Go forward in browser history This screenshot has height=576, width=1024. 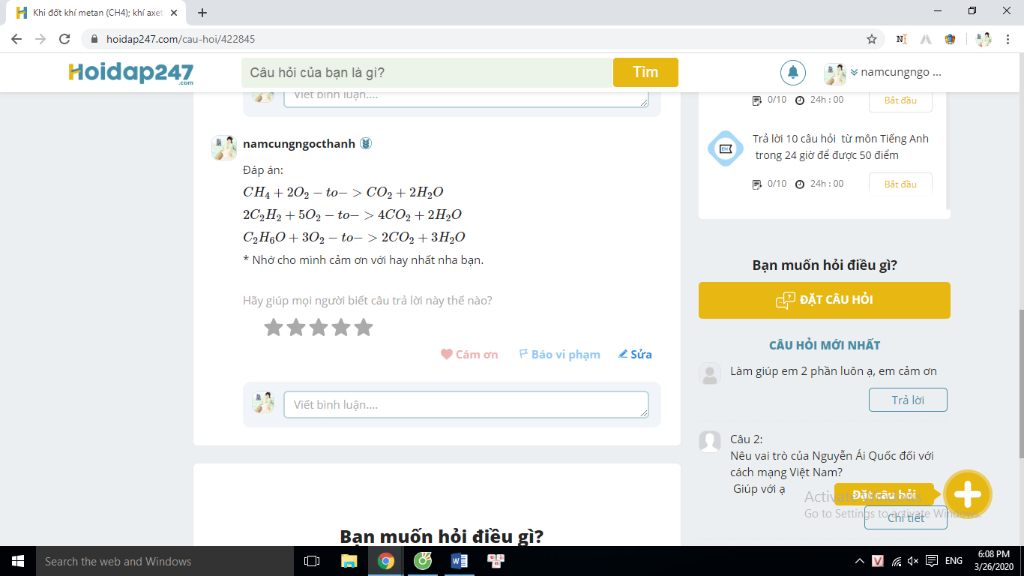point(40,39)
